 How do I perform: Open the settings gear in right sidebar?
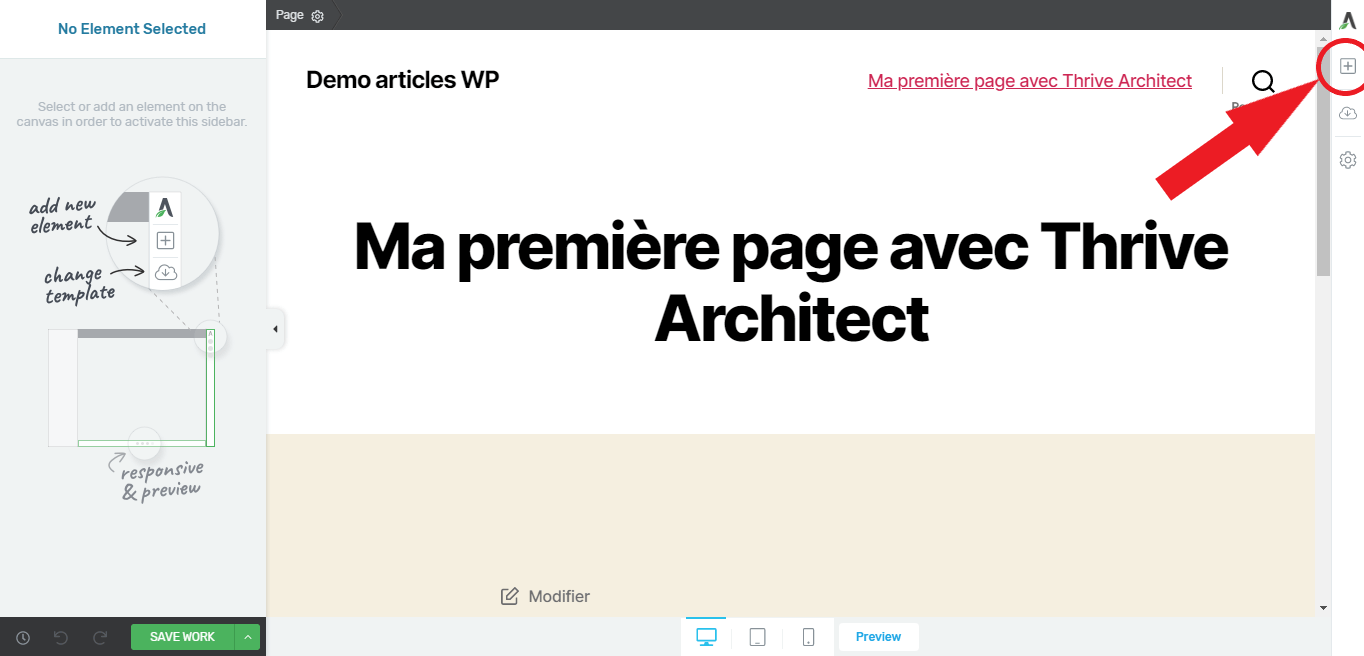(1347, 160)
